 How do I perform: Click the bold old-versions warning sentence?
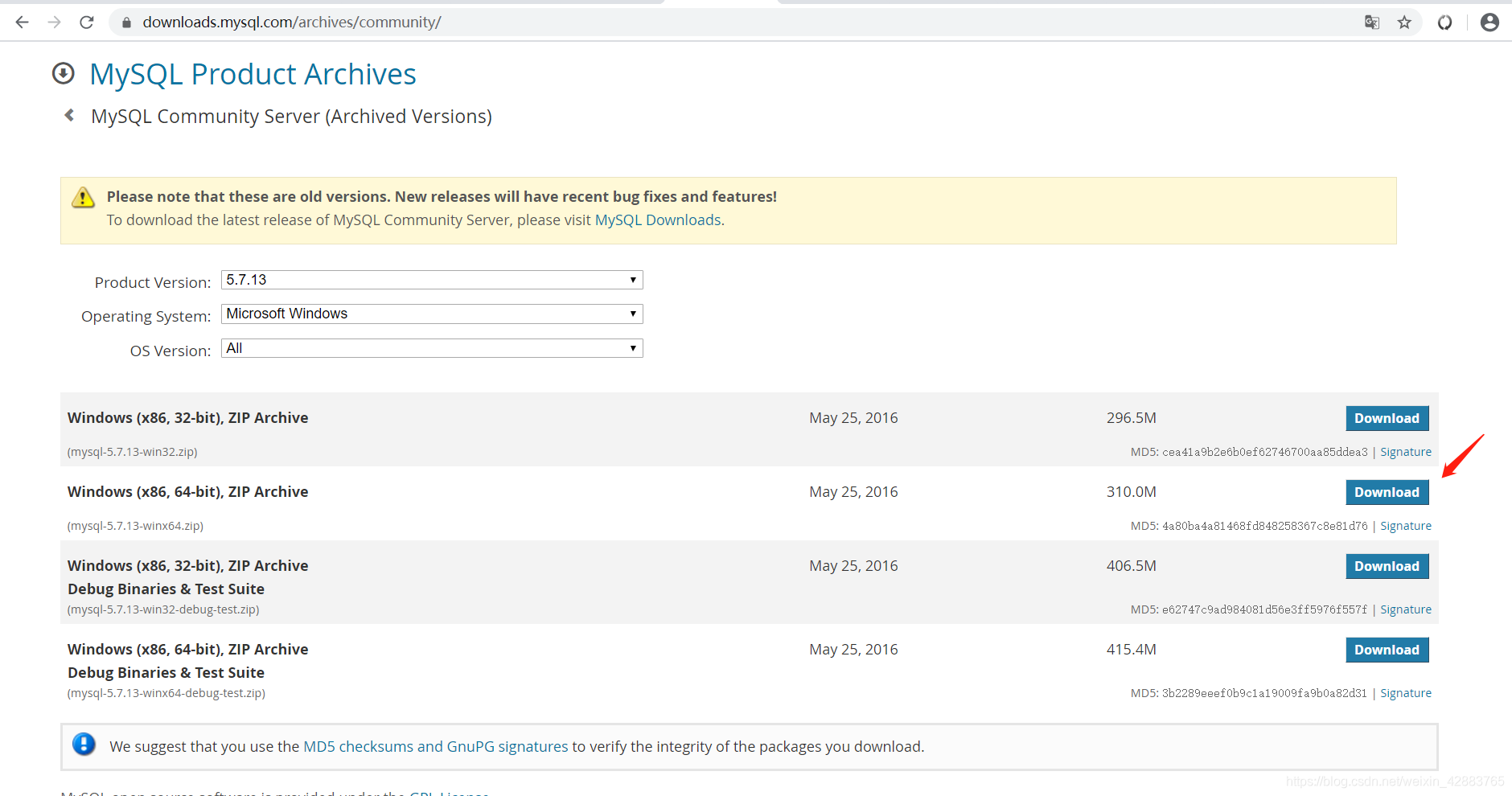point(442,197)
